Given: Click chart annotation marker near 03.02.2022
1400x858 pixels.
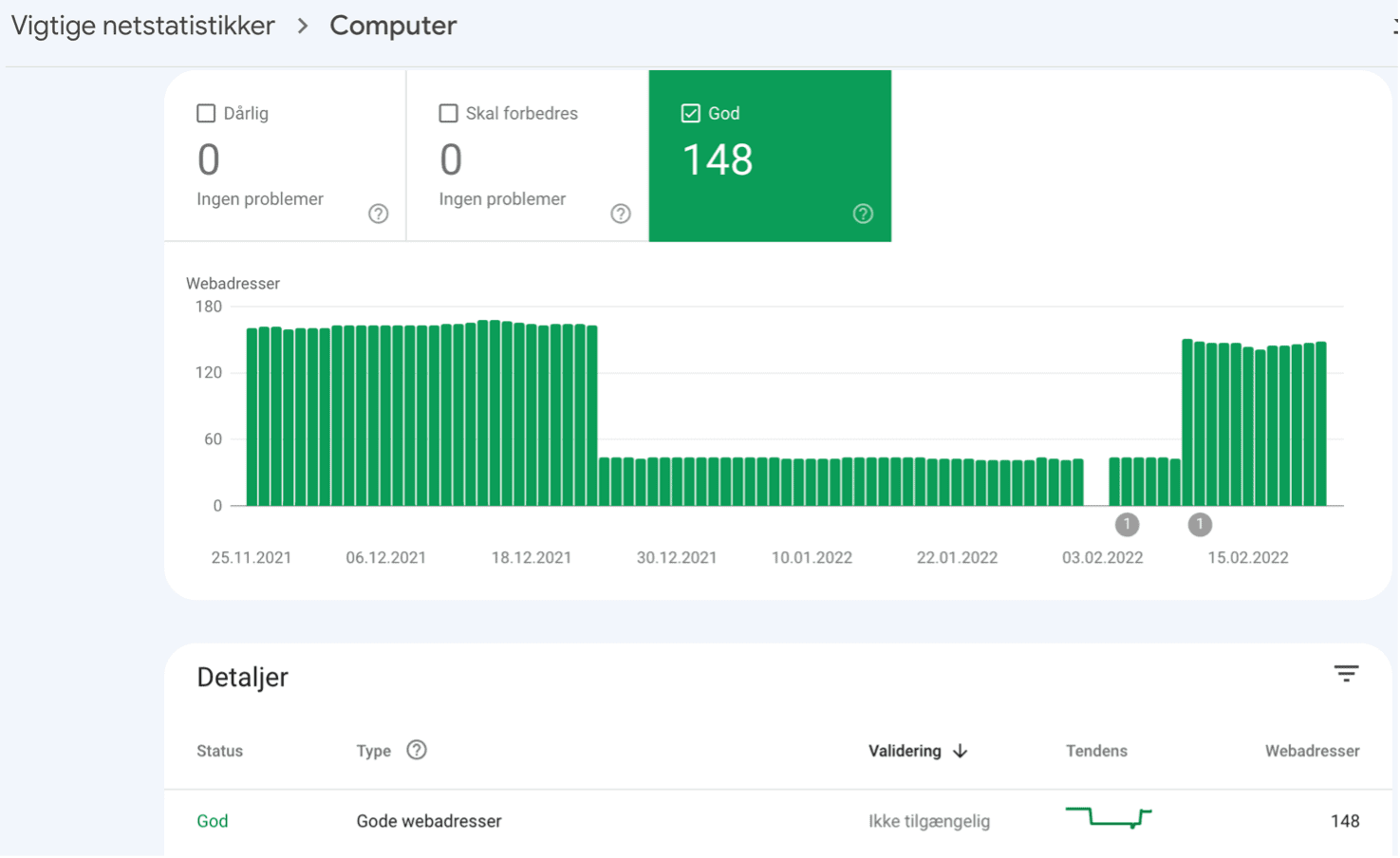Looking at the screenshot, I should 1127,524.
